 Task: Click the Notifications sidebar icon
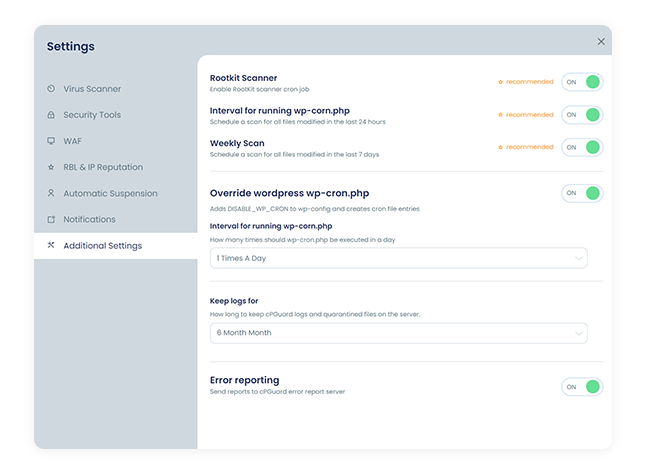(51, 219)
